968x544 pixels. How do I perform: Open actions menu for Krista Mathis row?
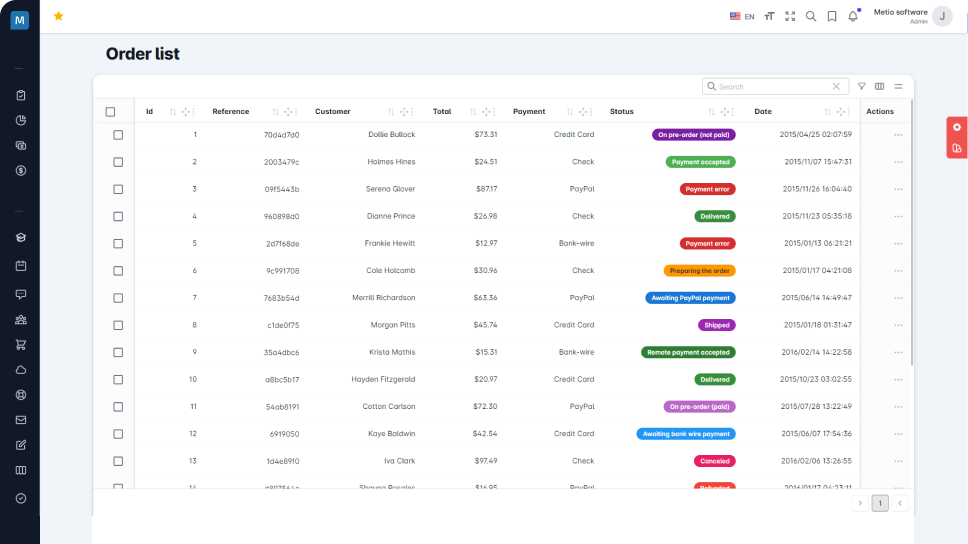(898, 352)
